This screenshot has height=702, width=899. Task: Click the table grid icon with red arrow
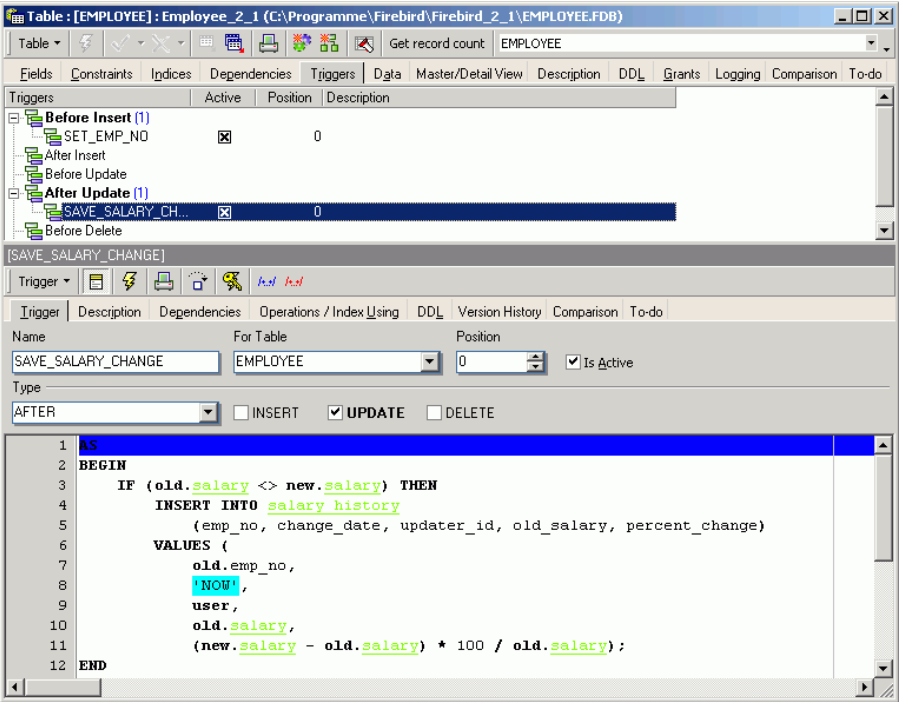tap(235, 43)
